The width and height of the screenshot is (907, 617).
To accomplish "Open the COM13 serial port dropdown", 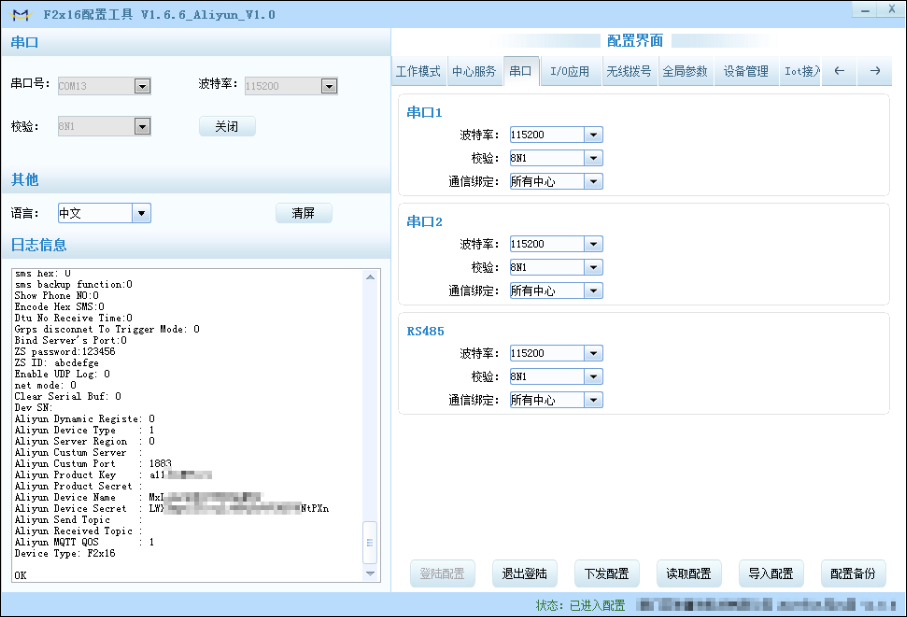I will coord(142,86).
